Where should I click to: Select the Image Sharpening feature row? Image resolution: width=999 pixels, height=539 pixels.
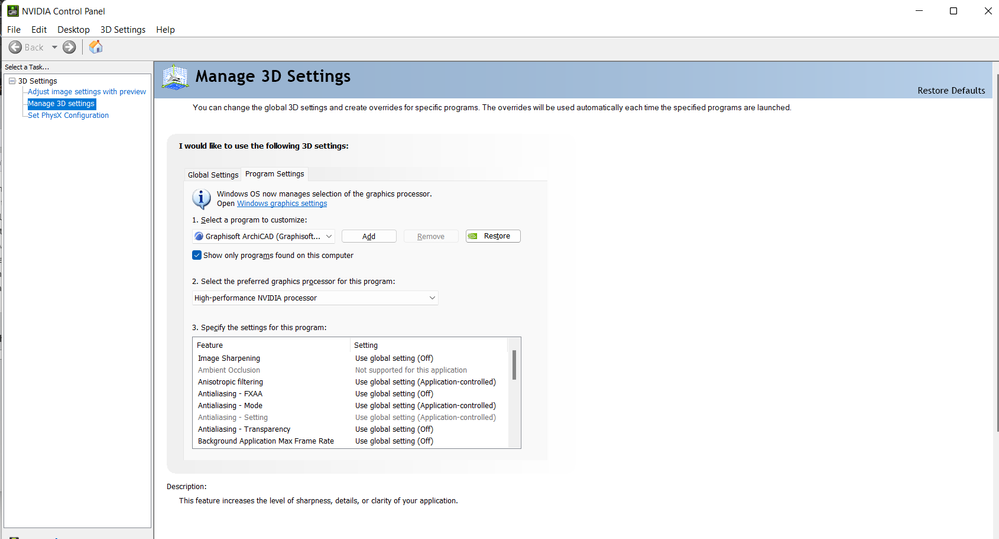[350, 358]
